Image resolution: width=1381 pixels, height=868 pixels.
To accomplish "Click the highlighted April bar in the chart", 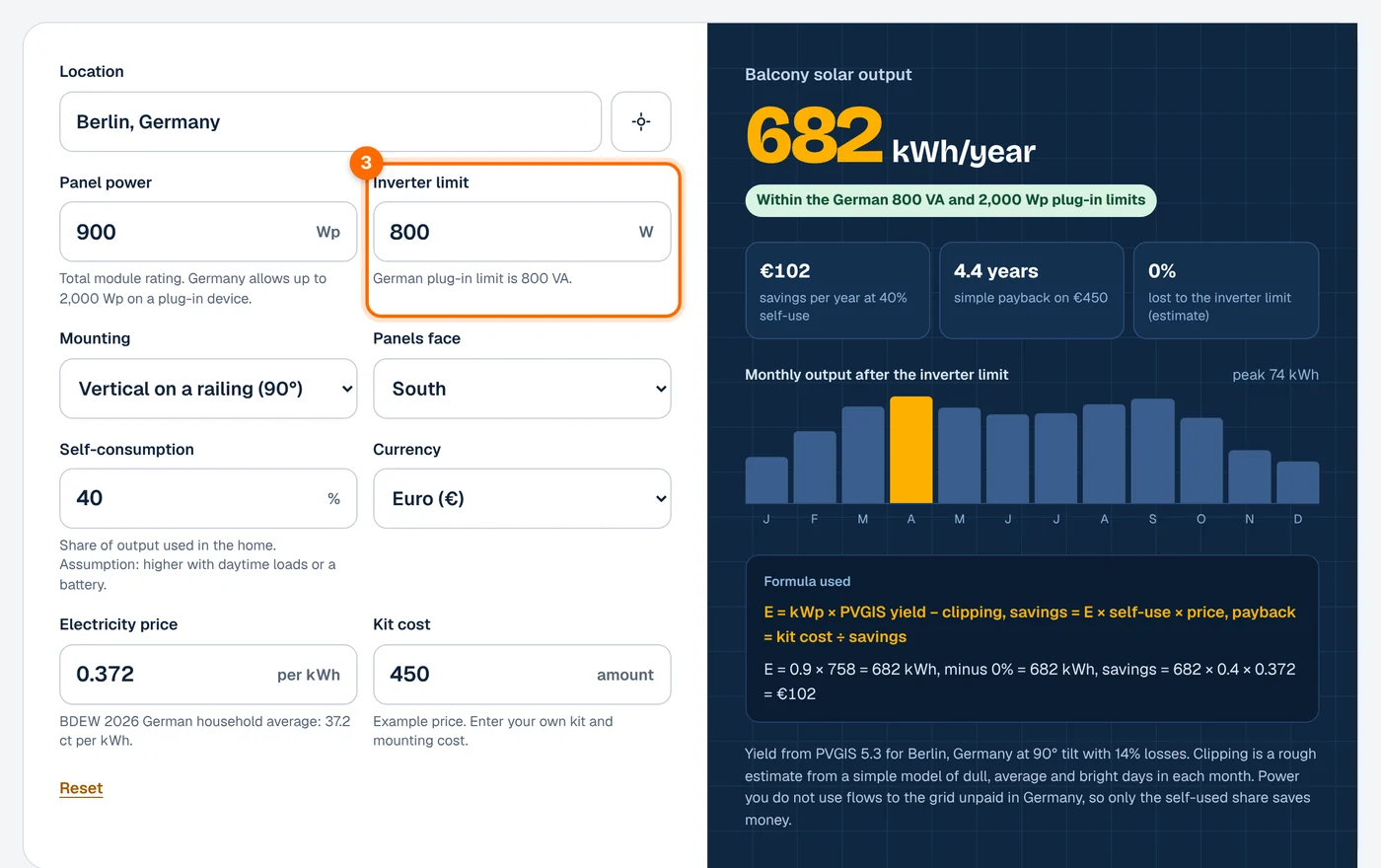I will (910, 450).
